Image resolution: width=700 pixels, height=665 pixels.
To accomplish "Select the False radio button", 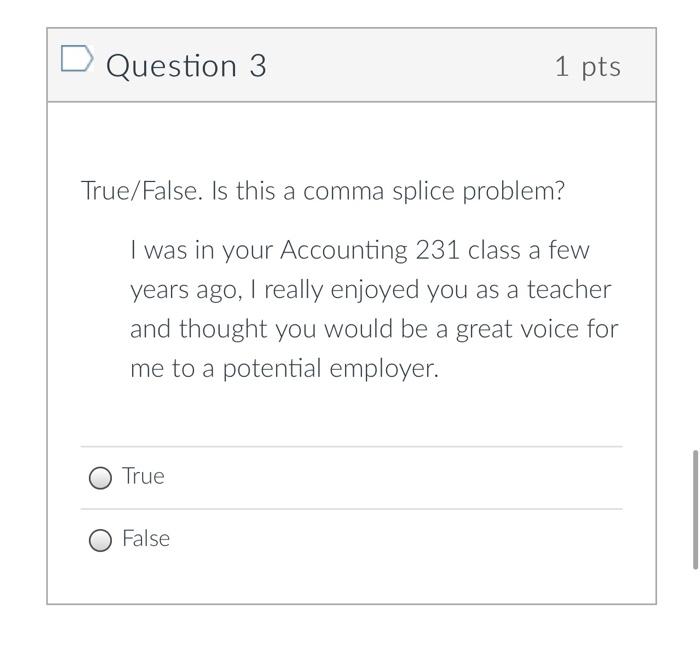I will coord(100,541).
